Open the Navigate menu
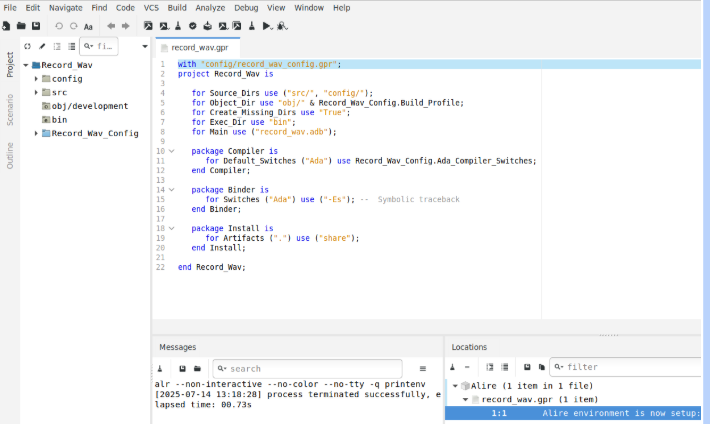Screen dimensions: 710x424 point(66,8)
